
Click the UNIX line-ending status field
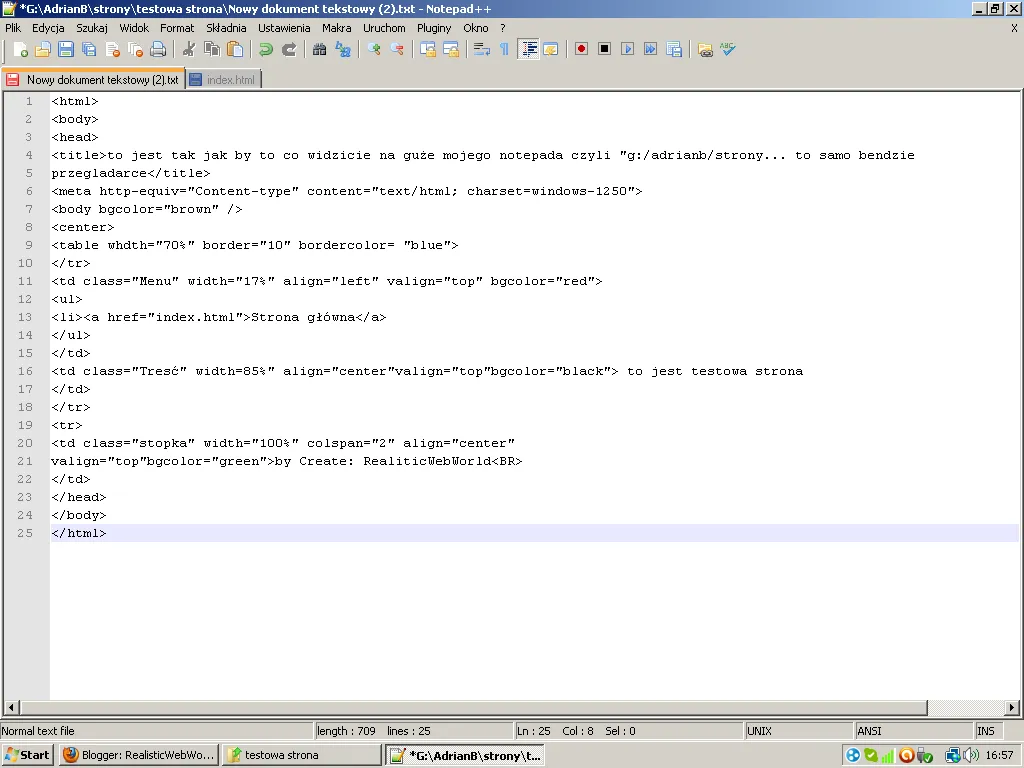coord(799,731)
